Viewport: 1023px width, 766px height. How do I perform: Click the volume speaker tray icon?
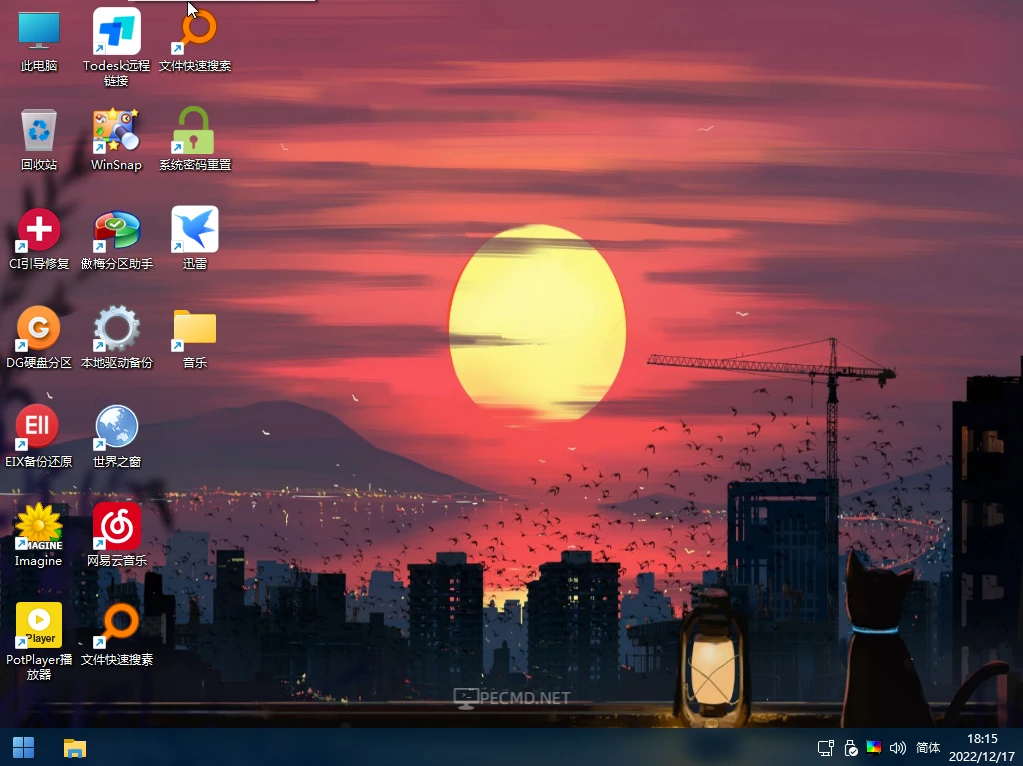(898, 748)
